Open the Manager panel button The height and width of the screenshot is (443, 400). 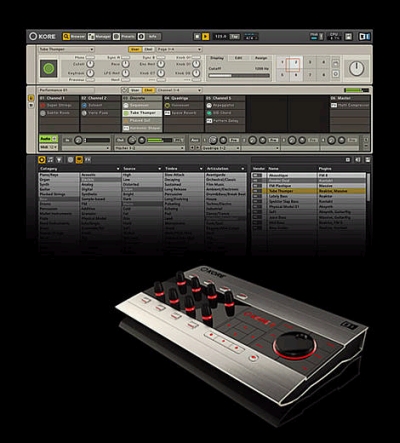click(x=99, y=36)
